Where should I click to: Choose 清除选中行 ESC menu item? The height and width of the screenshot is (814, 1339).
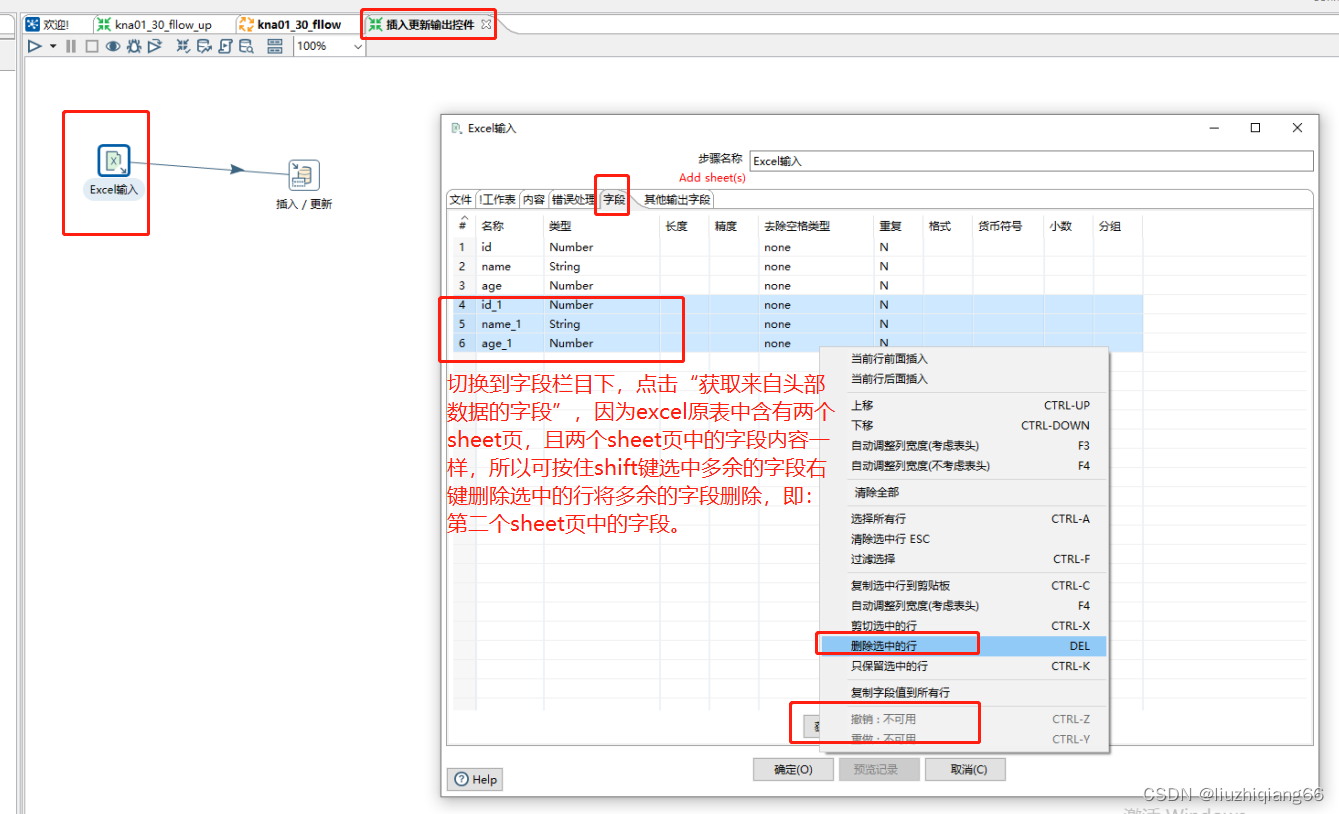[x=963, y=539]
